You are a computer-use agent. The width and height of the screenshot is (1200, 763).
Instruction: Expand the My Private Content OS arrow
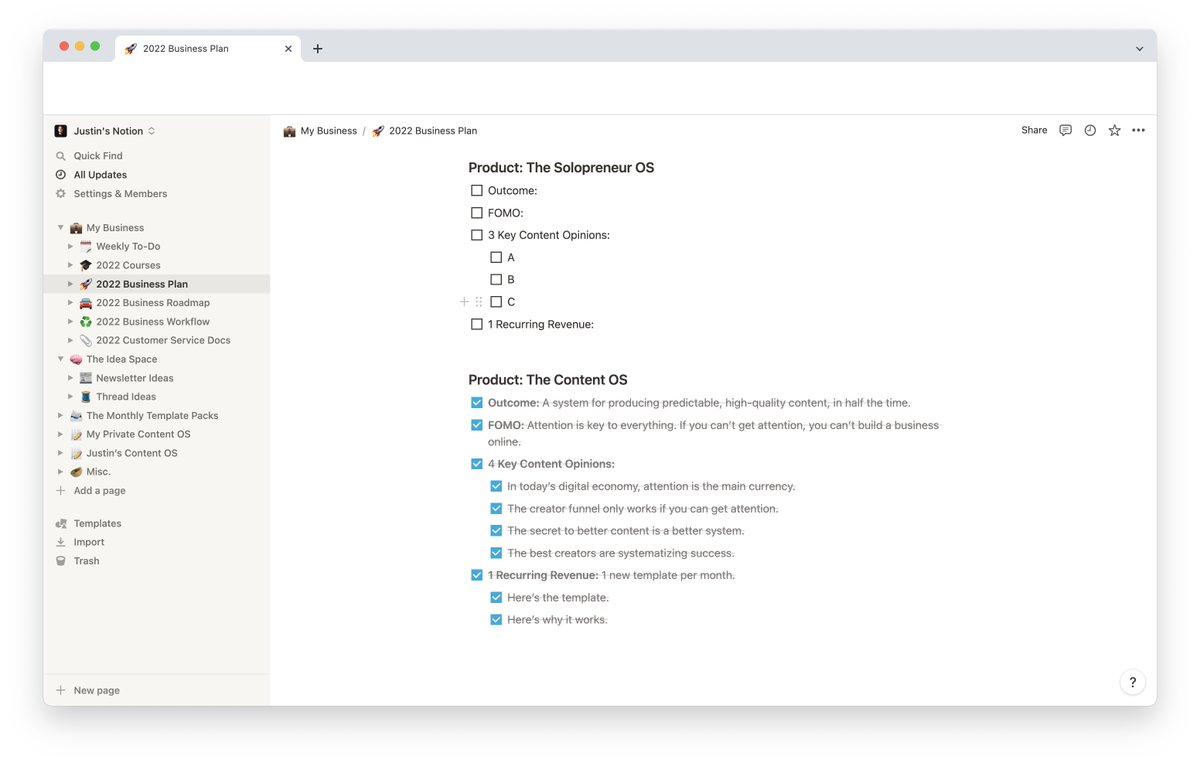pos(60,434)
